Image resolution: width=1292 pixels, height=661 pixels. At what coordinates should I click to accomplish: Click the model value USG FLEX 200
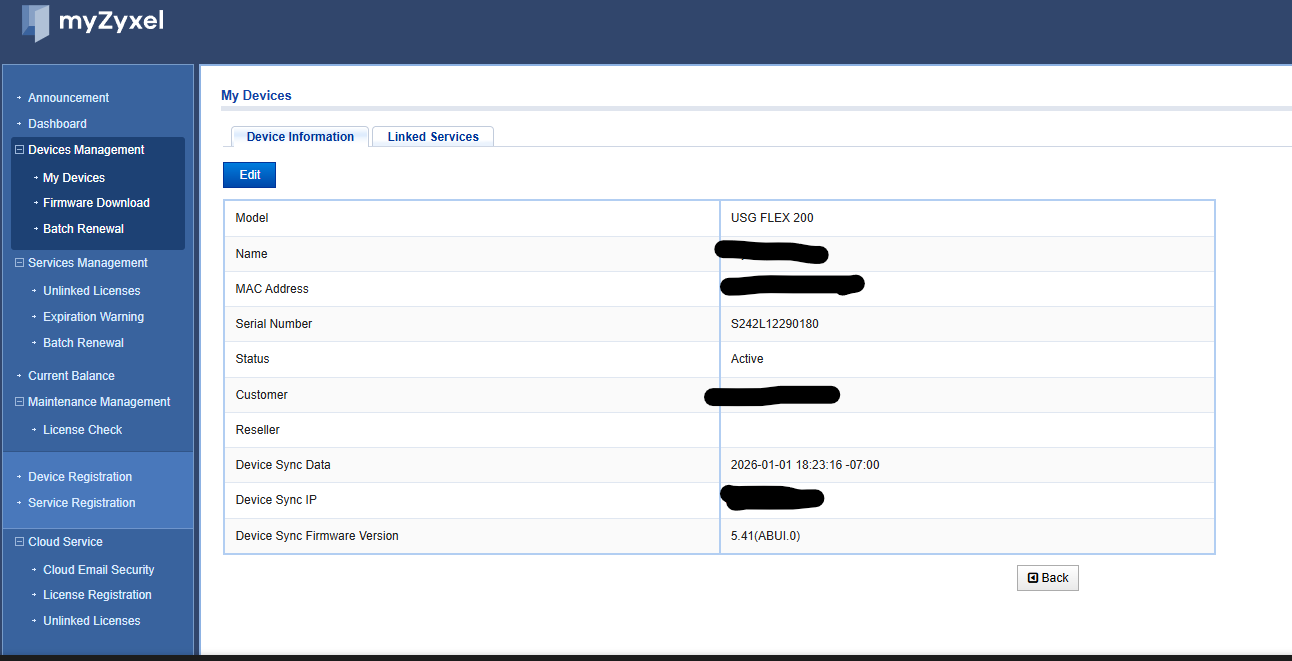772,218
